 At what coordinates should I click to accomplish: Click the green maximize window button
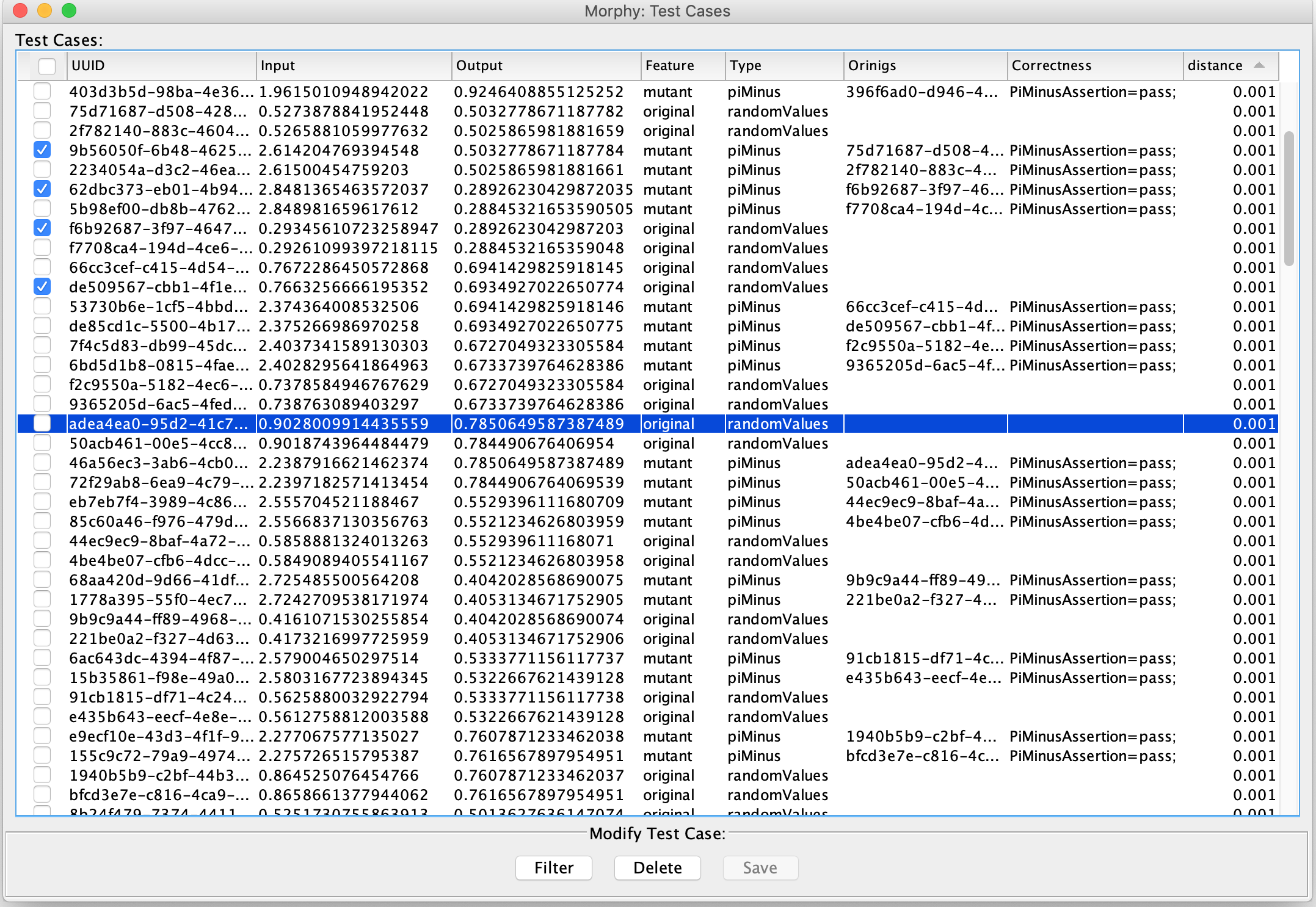(x=69, y=10)
